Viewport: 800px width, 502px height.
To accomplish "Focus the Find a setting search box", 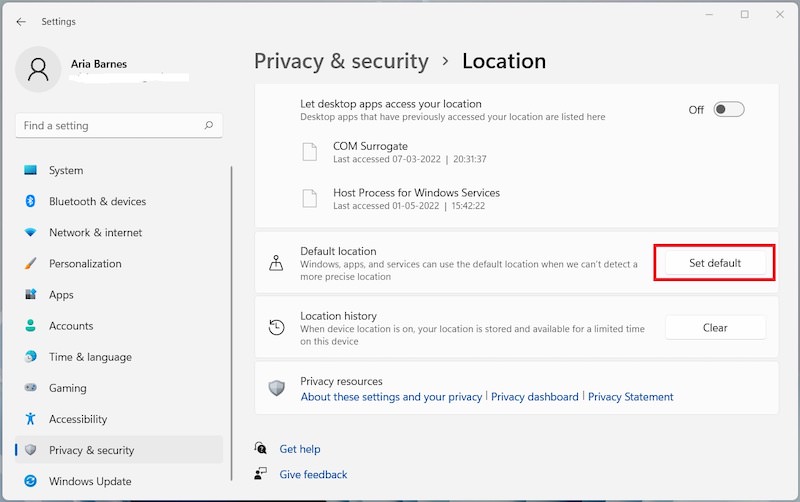I will coord(119,126).
